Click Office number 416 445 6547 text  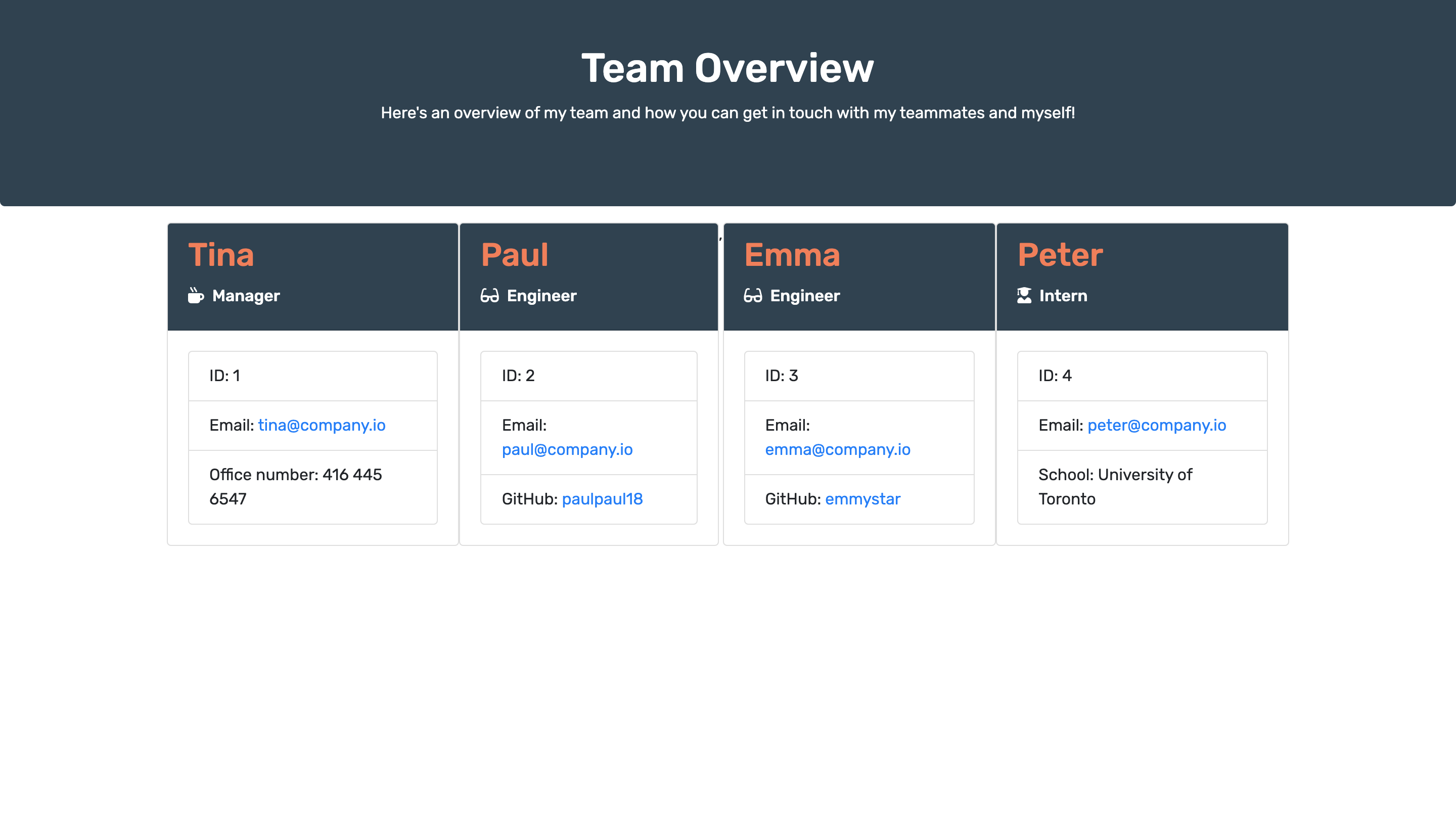click(x=296, y=487)
